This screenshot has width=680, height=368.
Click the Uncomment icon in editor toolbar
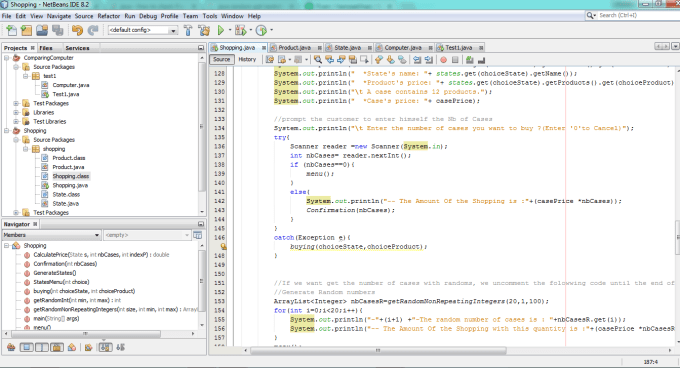pyautogui.click(x=481, y=59)
